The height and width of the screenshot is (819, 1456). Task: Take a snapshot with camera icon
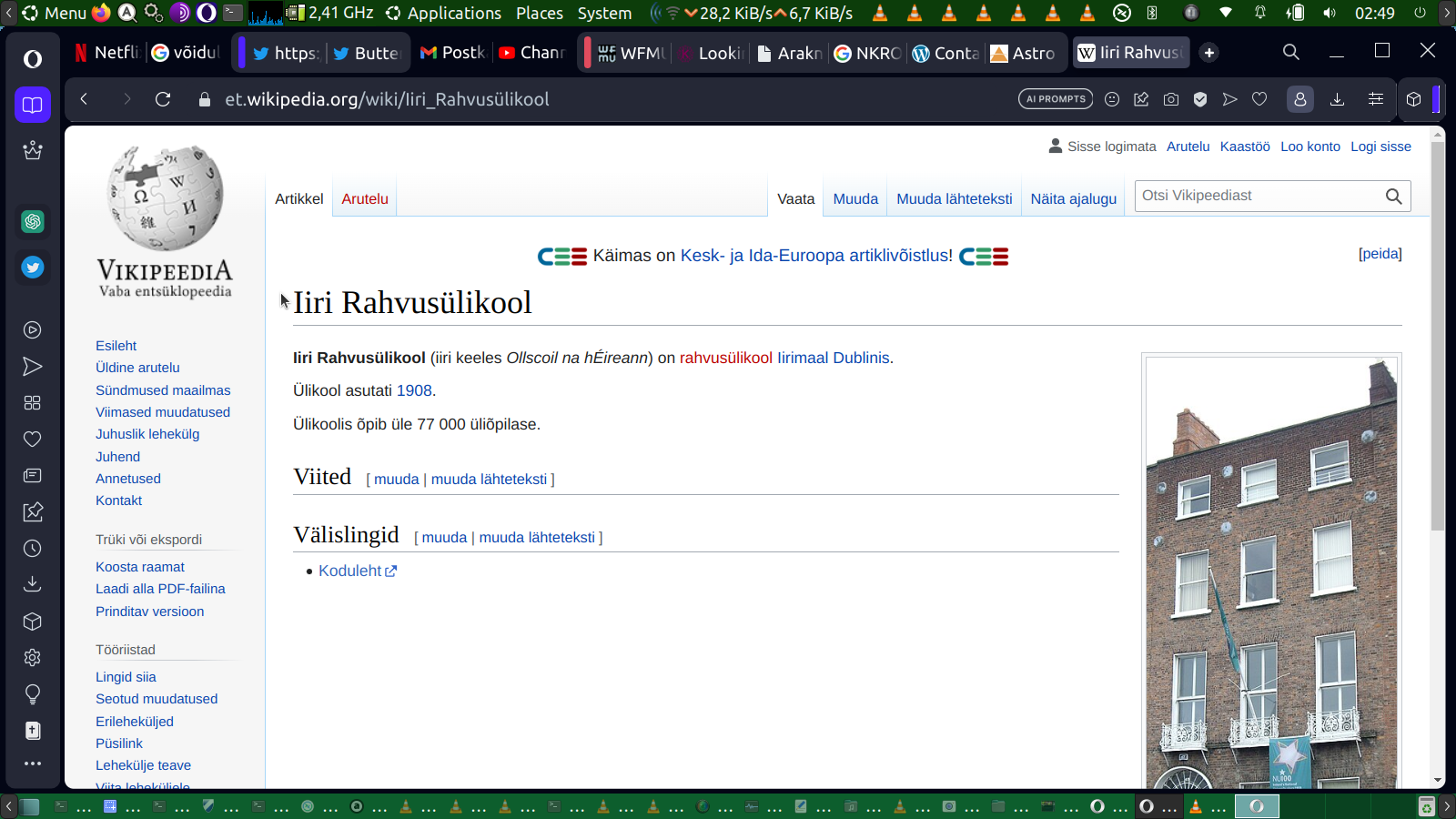[x=1171, y=99]
